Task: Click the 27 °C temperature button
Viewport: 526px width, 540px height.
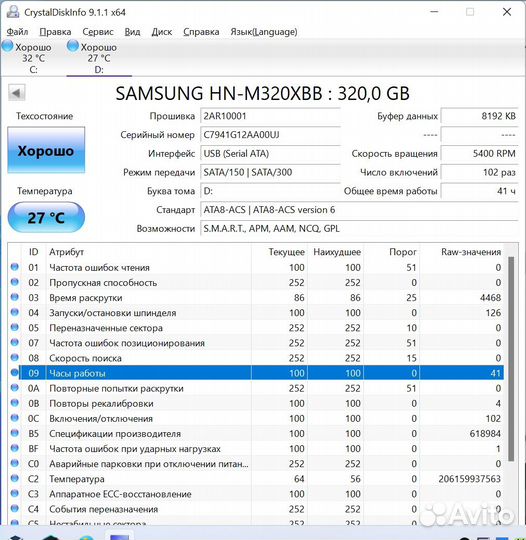Action: pos(46,217)
